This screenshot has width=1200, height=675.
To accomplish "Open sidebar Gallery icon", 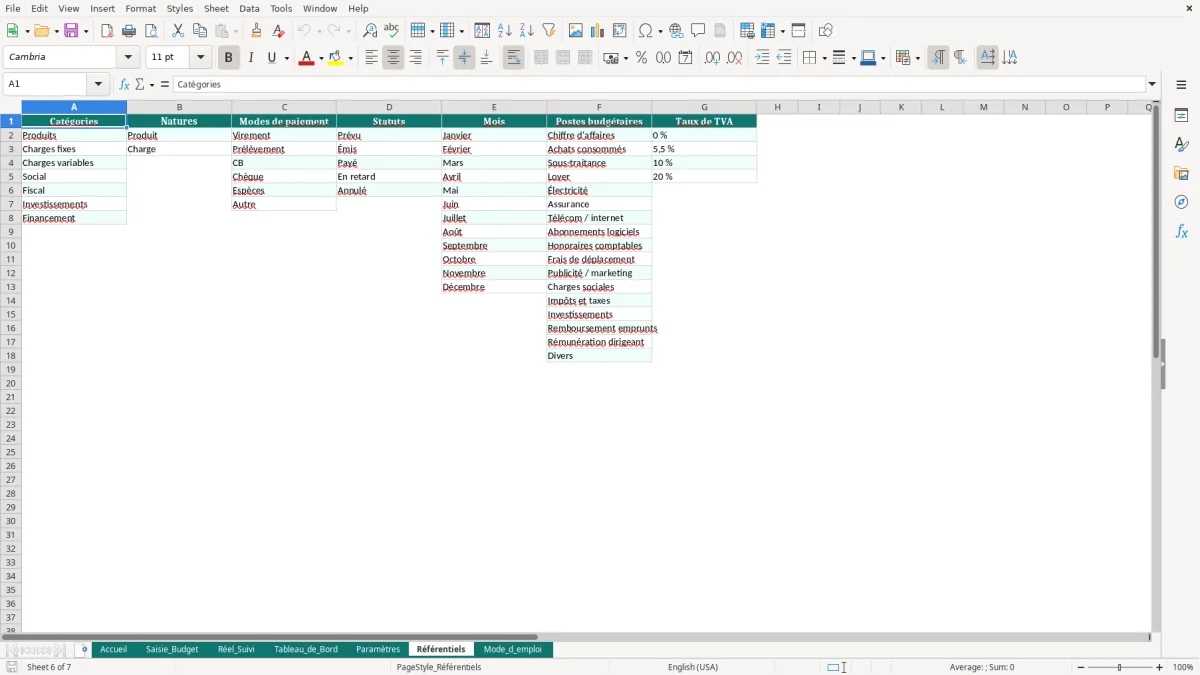I will click(1181, 173).
